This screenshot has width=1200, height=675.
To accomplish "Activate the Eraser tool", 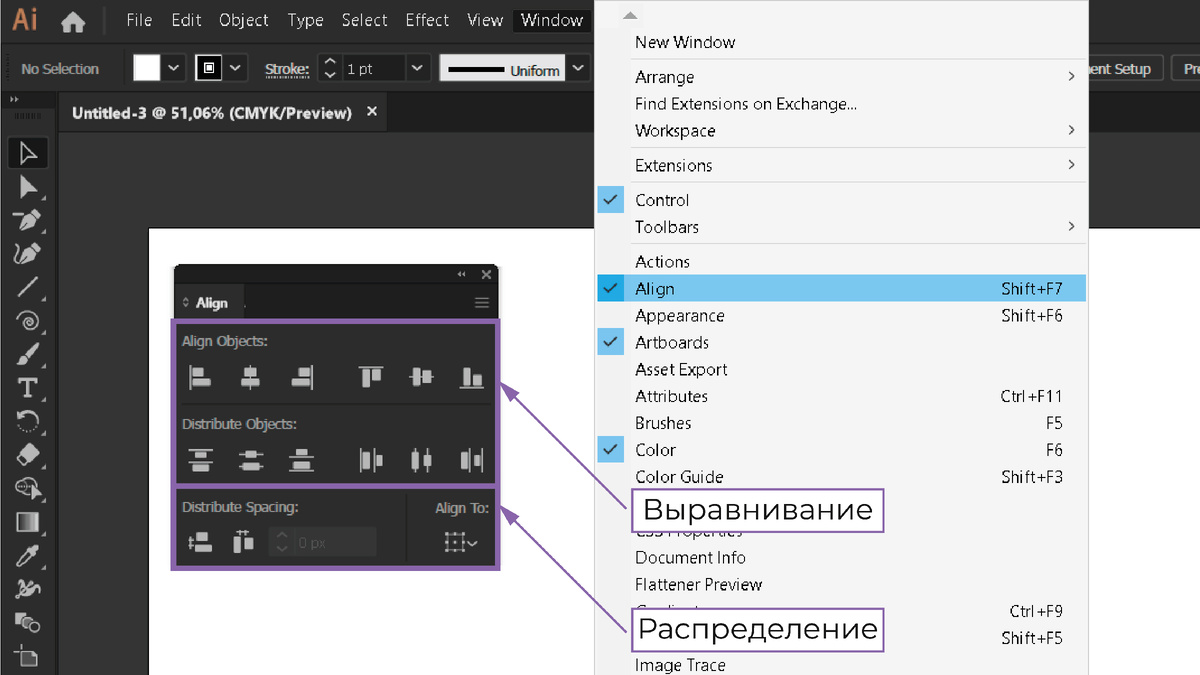I will pos(28,455).
